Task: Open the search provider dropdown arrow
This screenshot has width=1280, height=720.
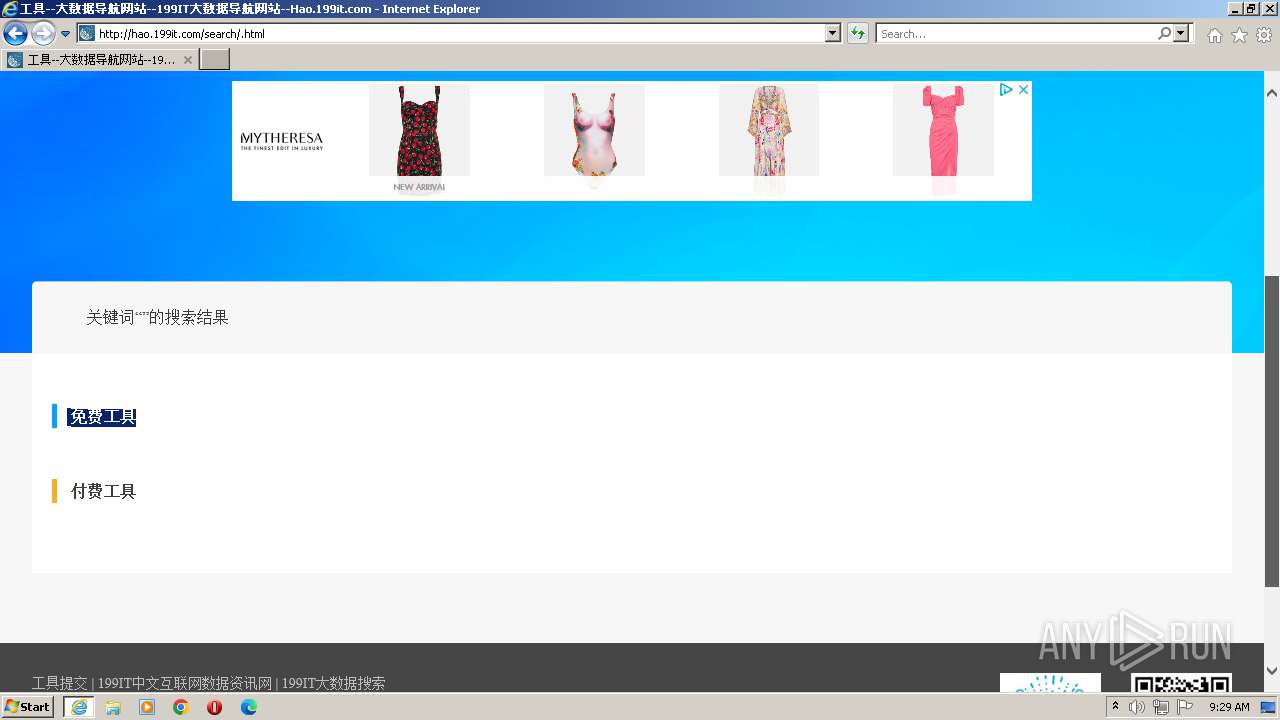Action: (x=1182, y=34)
